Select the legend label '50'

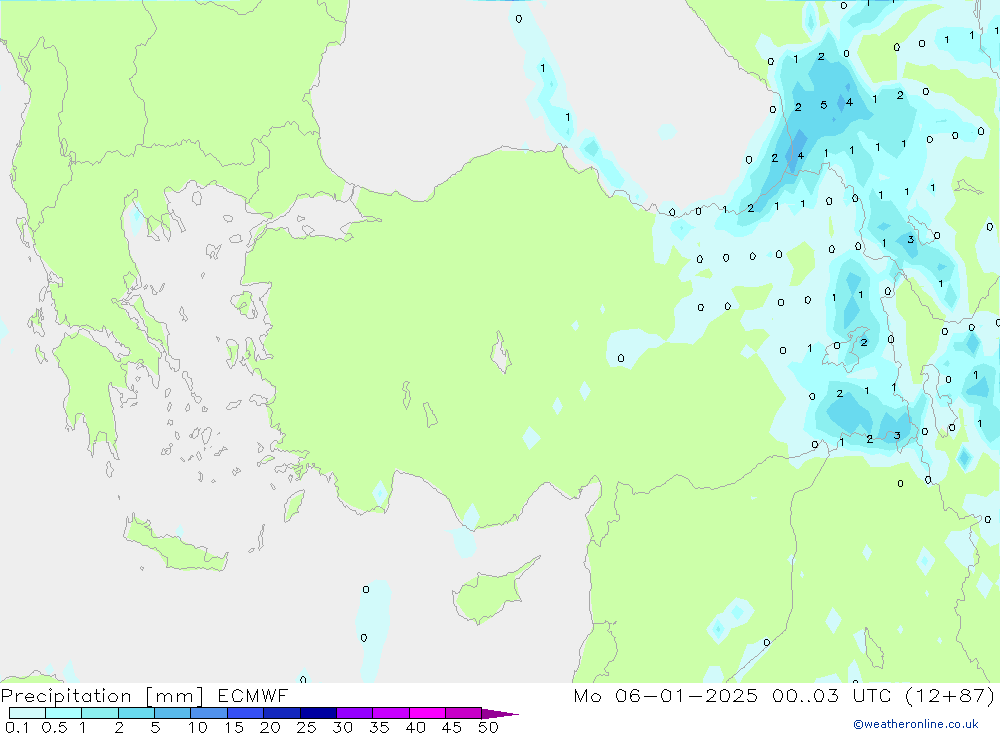(x=488, y=727)
